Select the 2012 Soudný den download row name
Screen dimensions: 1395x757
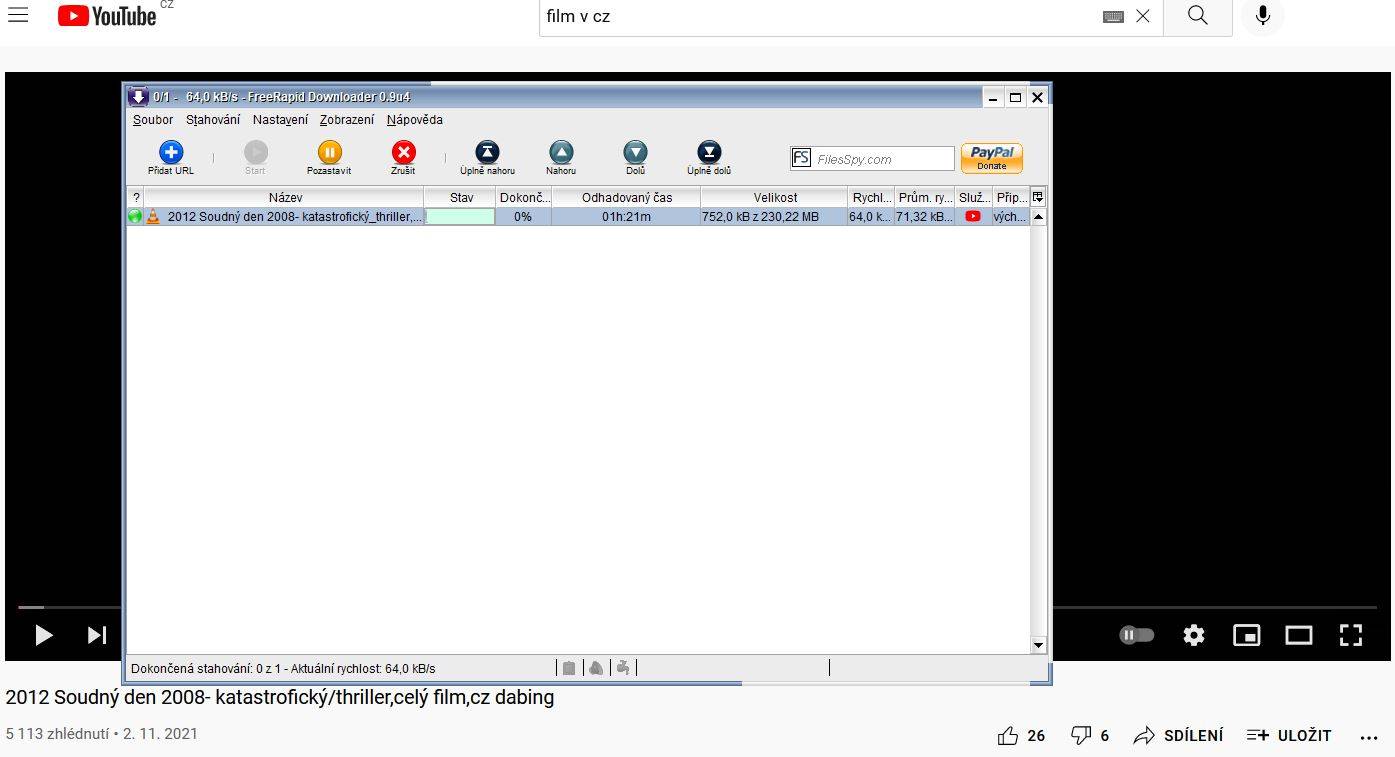click(294, 216)
